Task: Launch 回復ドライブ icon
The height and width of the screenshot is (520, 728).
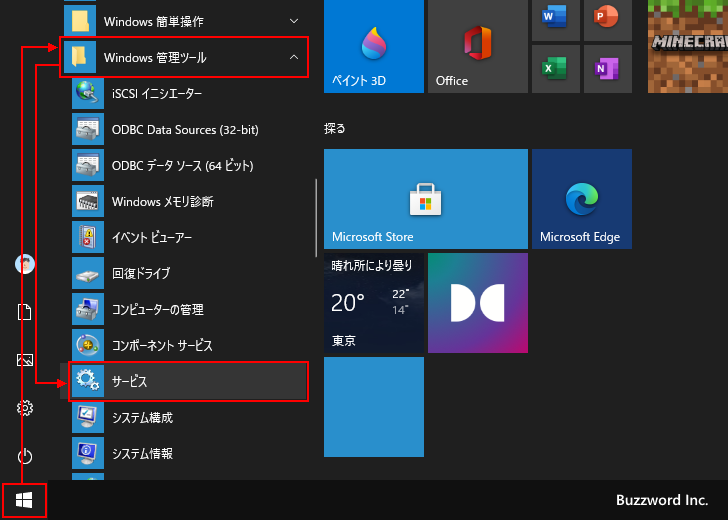Action: (x=88, y=273)
